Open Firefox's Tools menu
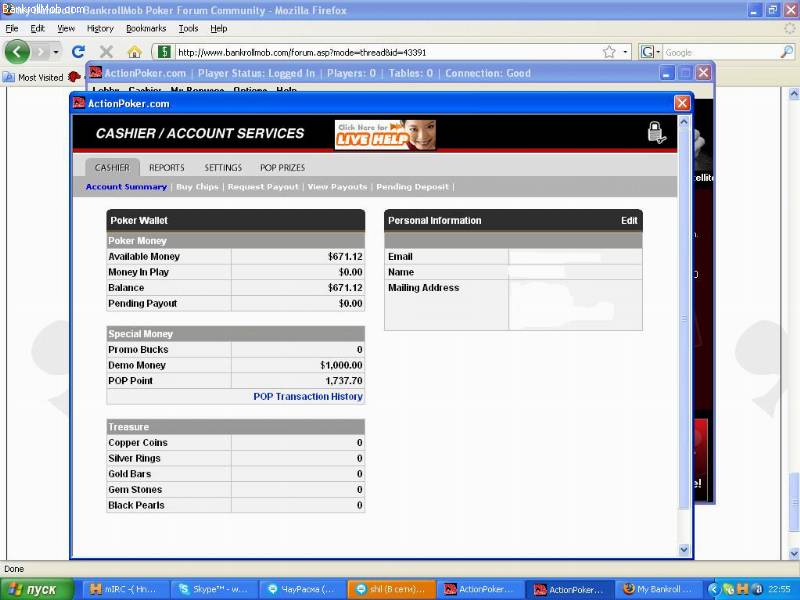Image resolution: width=800 pixels, height=600 pixels. 188,29
